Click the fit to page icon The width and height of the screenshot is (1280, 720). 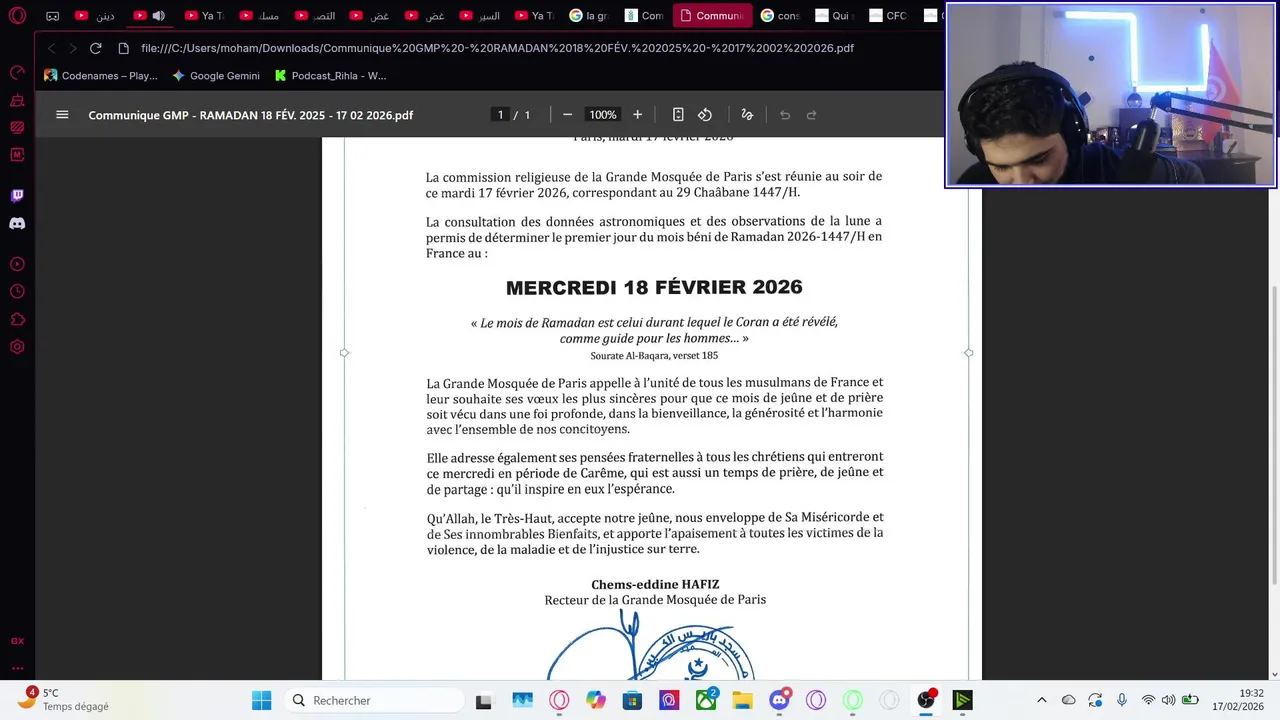coord(678,115)
